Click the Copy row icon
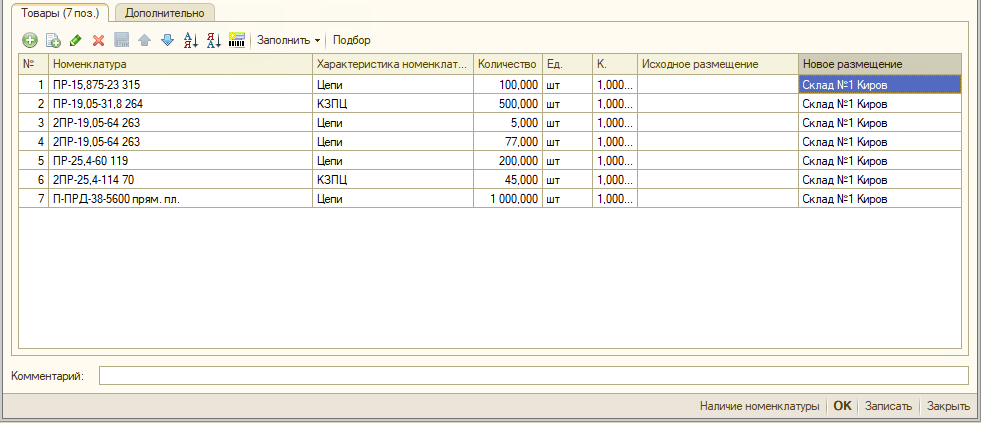The height and width of the screenshot is (423, 981). (53, 40)
